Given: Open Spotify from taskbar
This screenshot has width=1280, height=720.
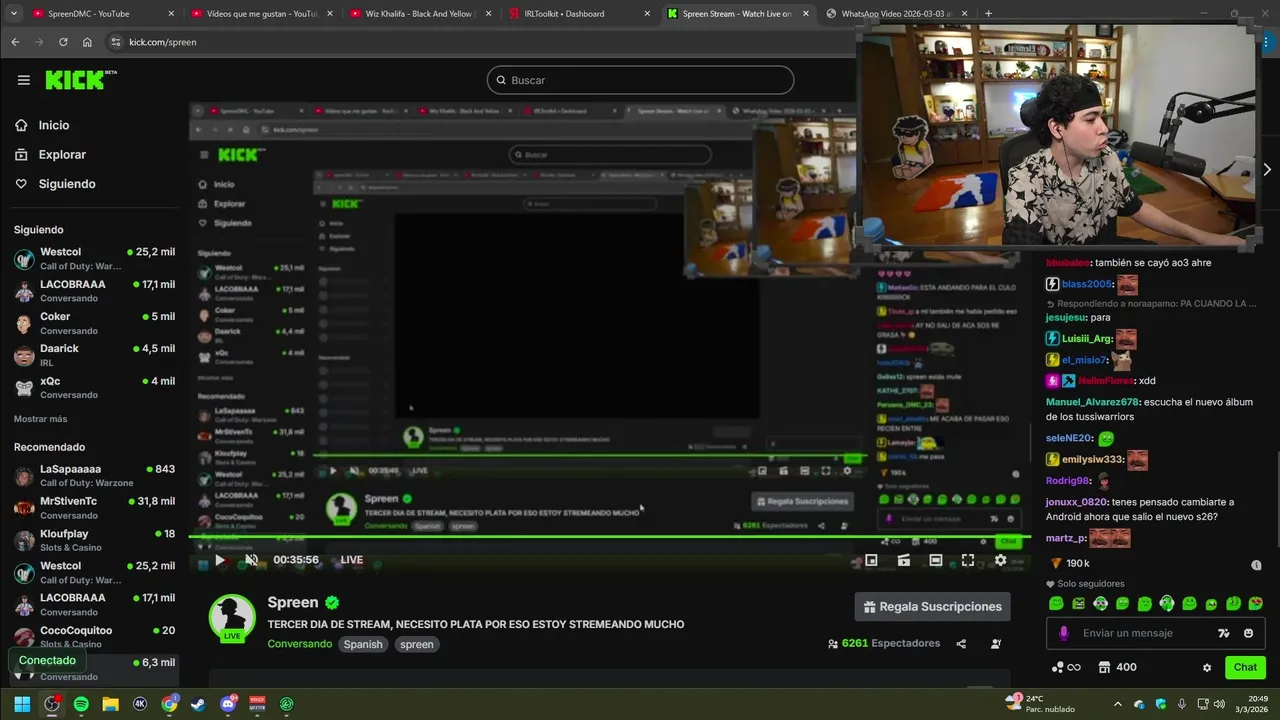Looking at the screenshot, I should click(81, 704).
